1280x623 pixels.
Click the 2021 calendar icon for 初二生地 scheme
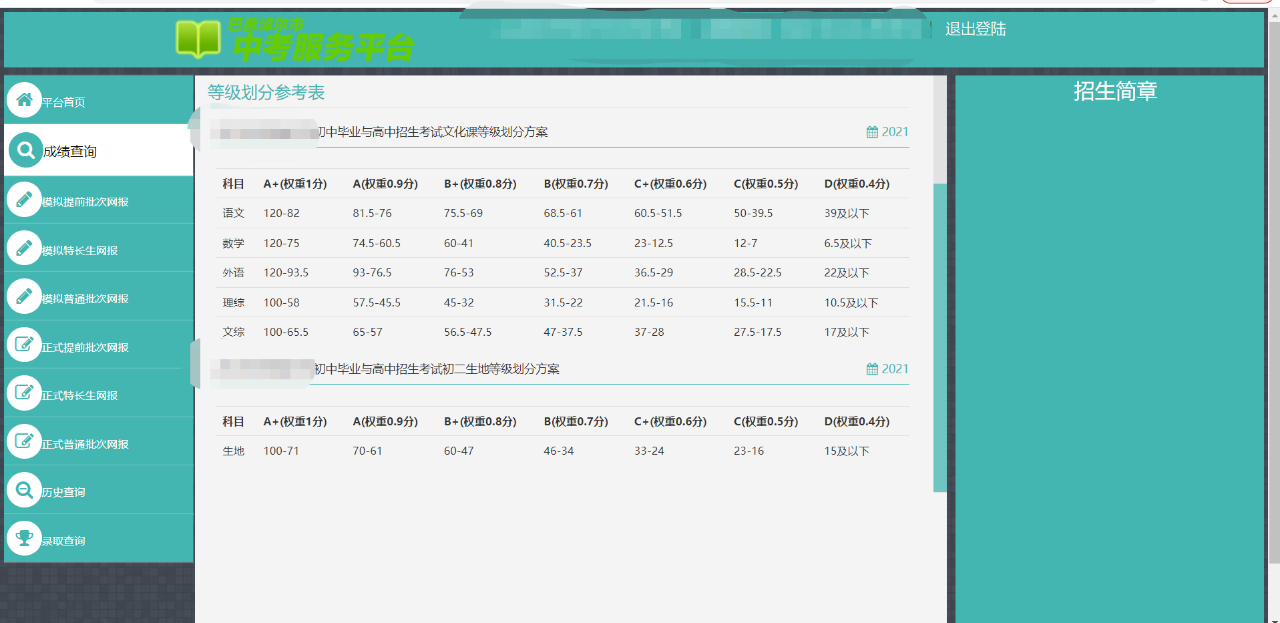click(872, 369)
